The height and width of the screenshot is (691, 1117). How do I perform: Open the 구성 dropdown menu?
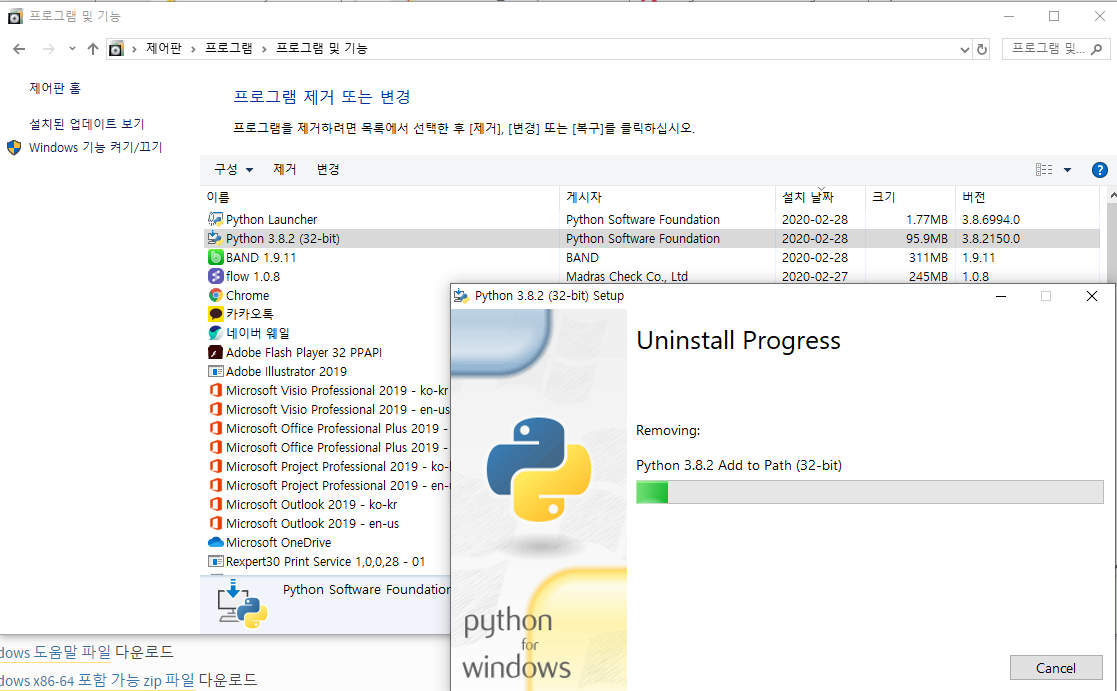click(x=234, y=170)
